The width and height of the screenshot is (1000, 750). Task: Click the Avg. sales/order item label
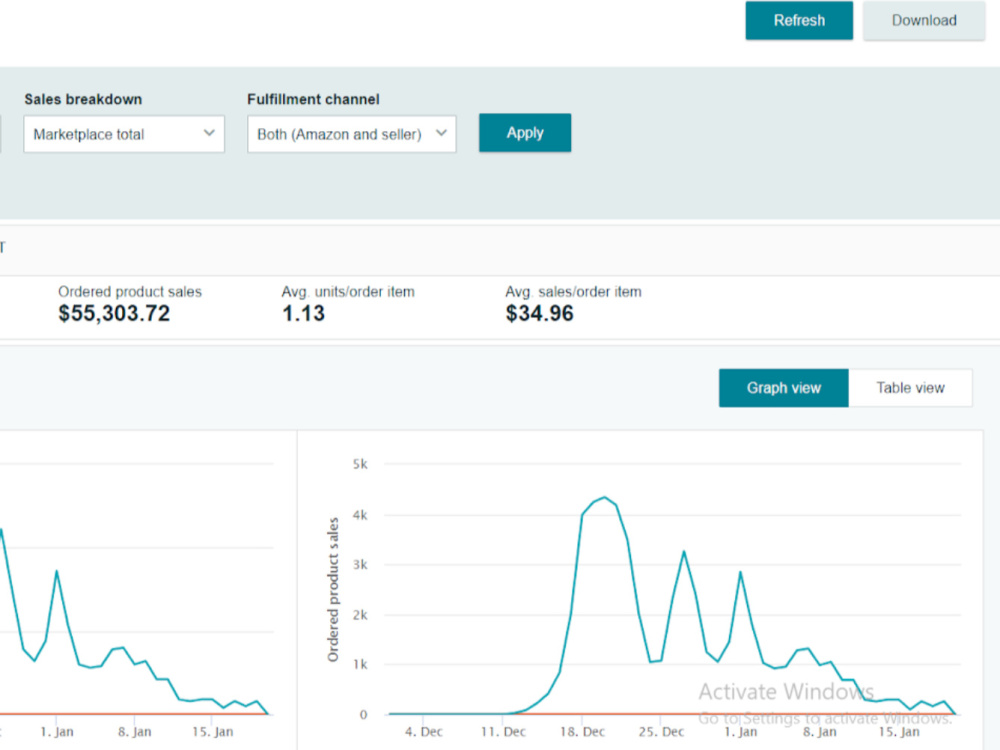coord(573,291)
